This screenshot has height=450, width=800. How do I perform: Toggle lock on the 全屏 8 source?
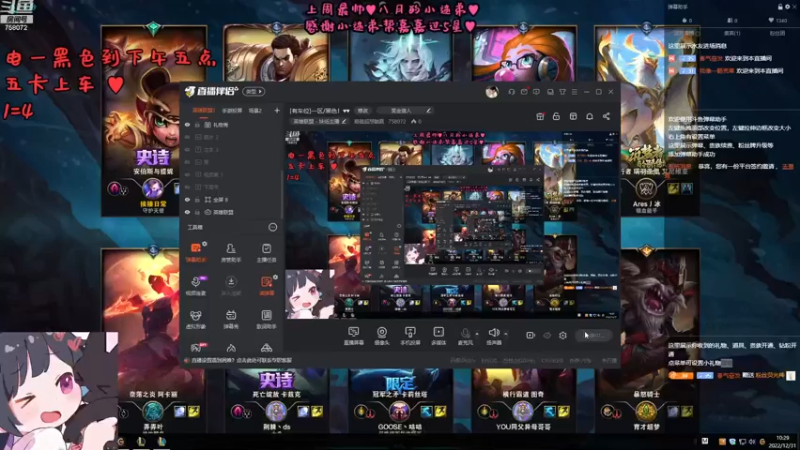[x=197, y=199]
